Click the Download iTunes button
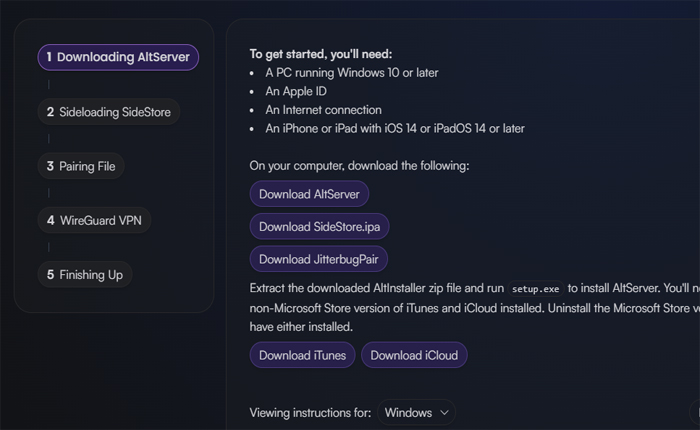 click(x=302, y=355)
